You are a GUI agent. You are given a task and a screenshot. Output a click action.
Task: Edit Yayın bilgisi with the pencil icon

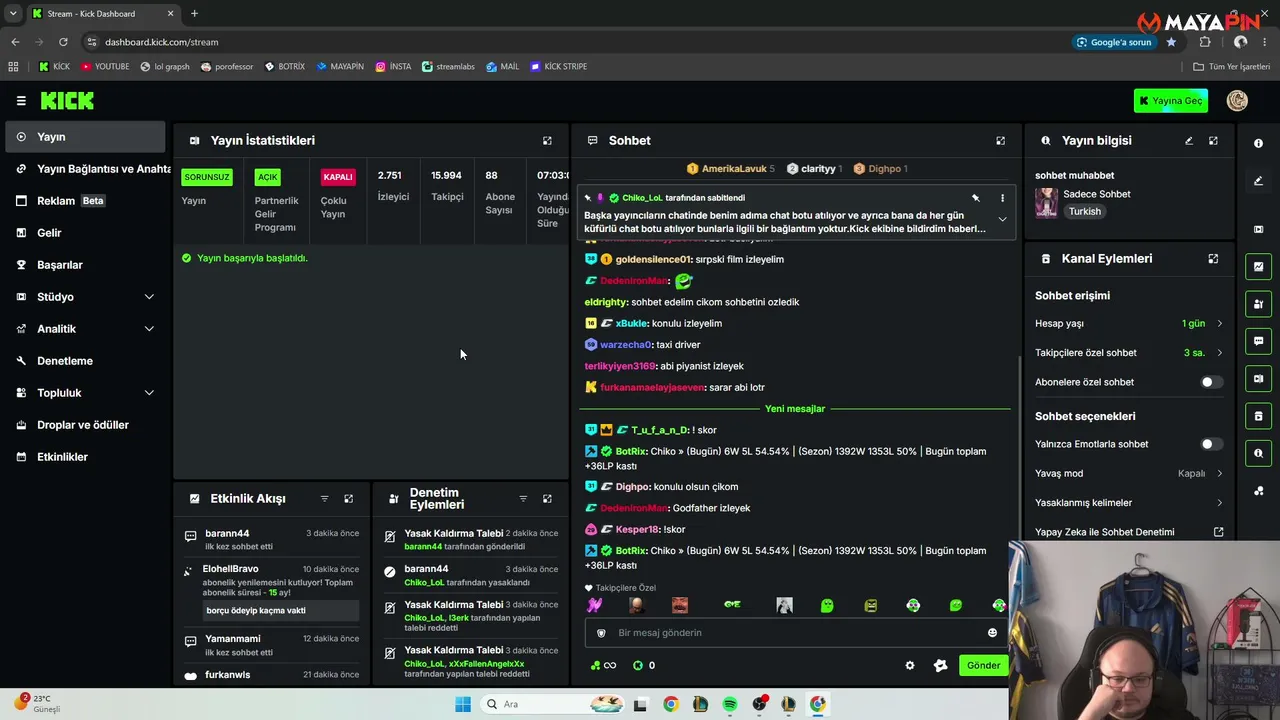pos(1189,141)
